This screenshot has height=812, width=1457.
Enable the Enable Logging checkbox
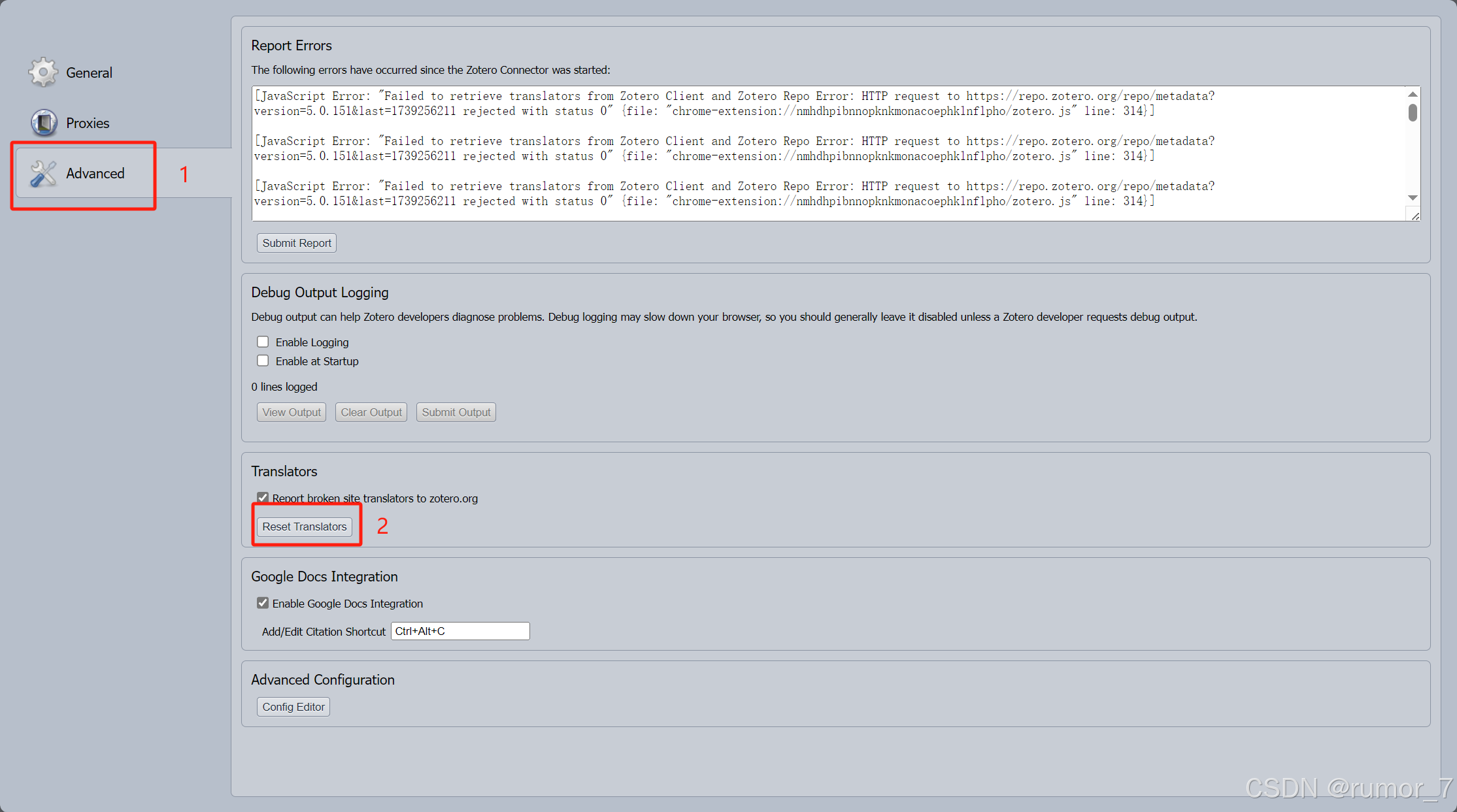(x=263, y=342)
